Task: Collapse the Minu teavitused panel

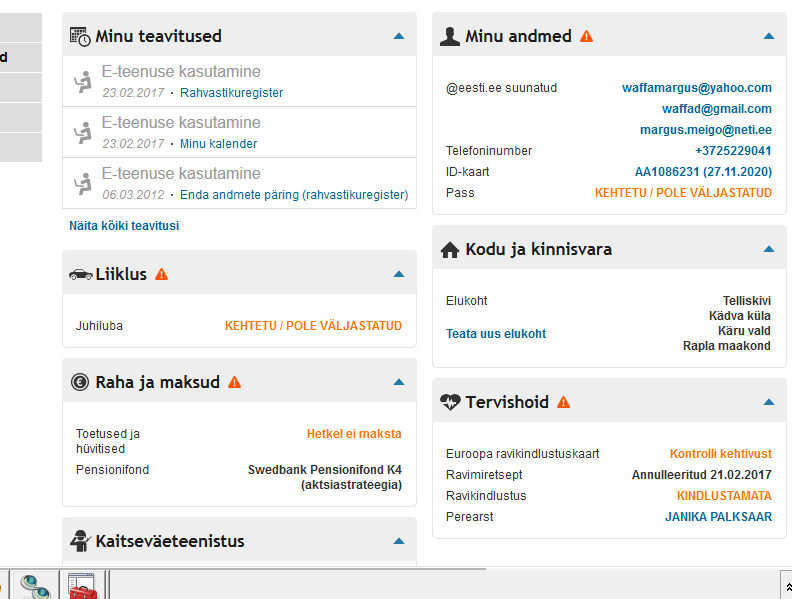Action: click(x=399, y=36)
